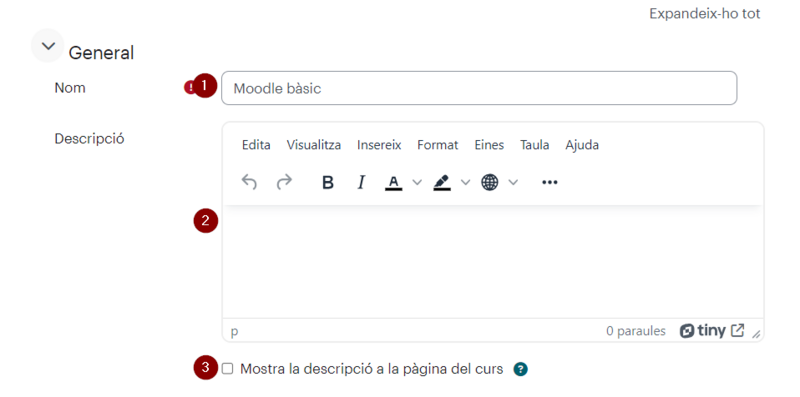Toggle bold formatting in the editor
Image resolution: width=800 pixels, height=397 pixels.
click(328, 182)
